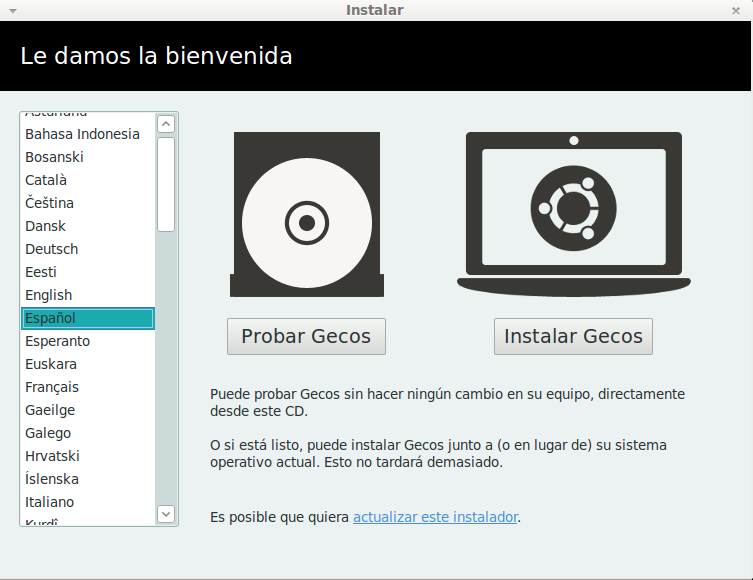This screenshot has height=580, width=753.
Task: Click the CD disc icon above Probar Gecos
Action: (x=307, y=214)
